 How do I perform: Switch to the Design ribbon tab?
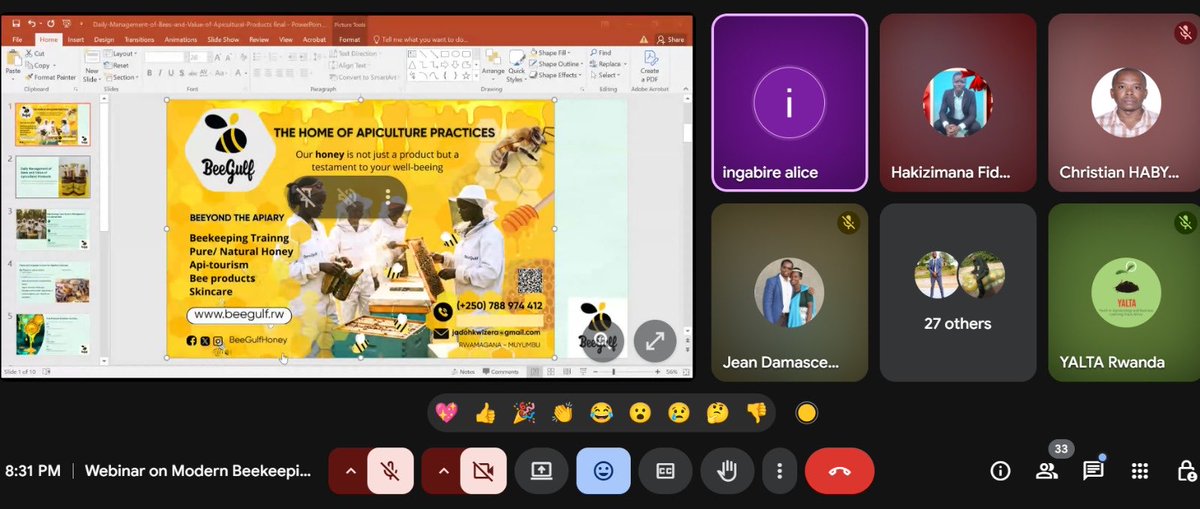tap(104, 39)
